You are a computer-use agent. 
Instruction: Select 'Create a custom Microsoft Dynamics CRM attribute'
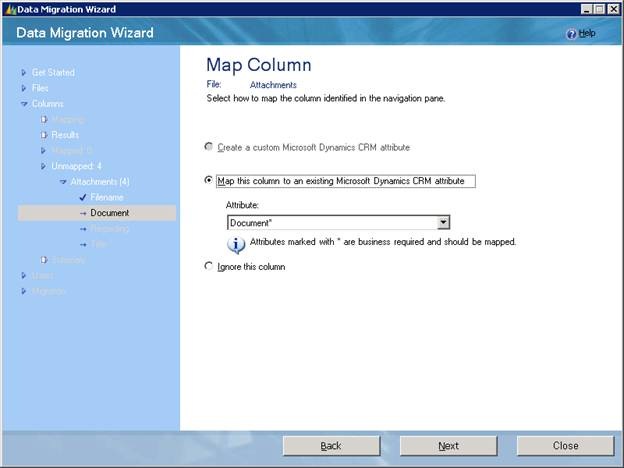click(x=209, y=147)
